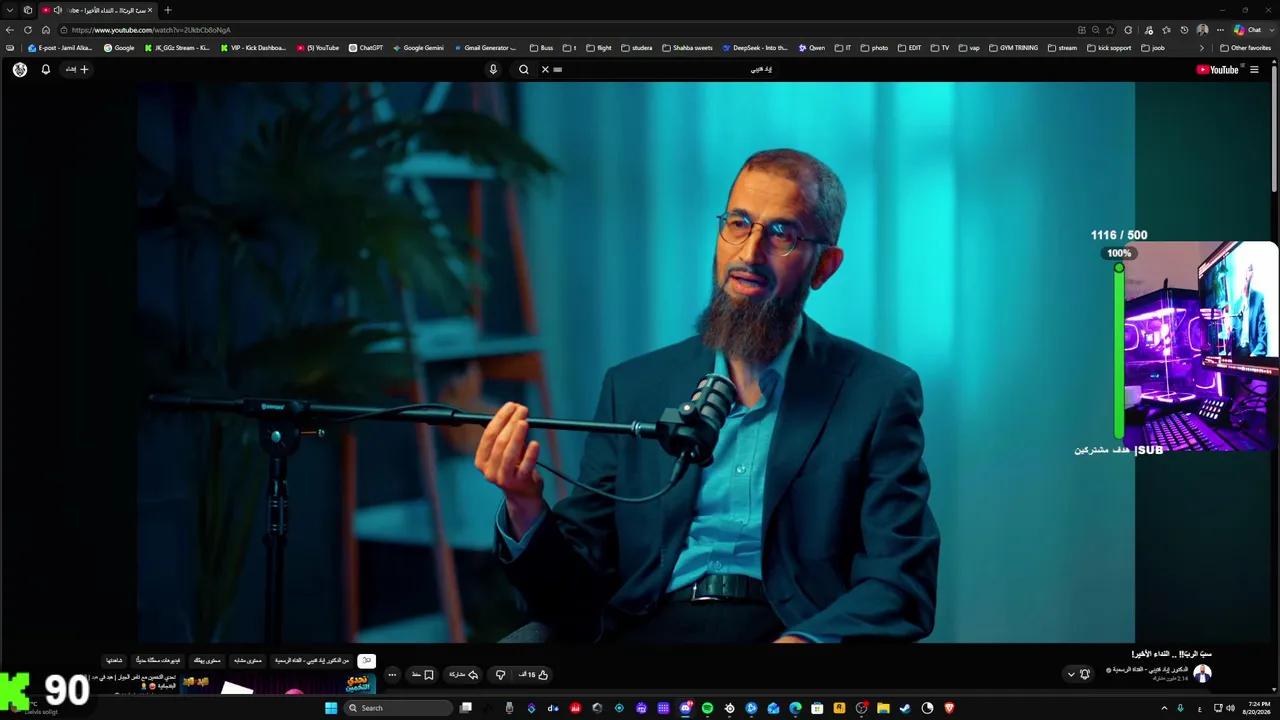Image resolution: width=1280 pixels, height=720 pixels.
Task: Open the 'DeepSeek' bookmark
Action: coord(754,48)
